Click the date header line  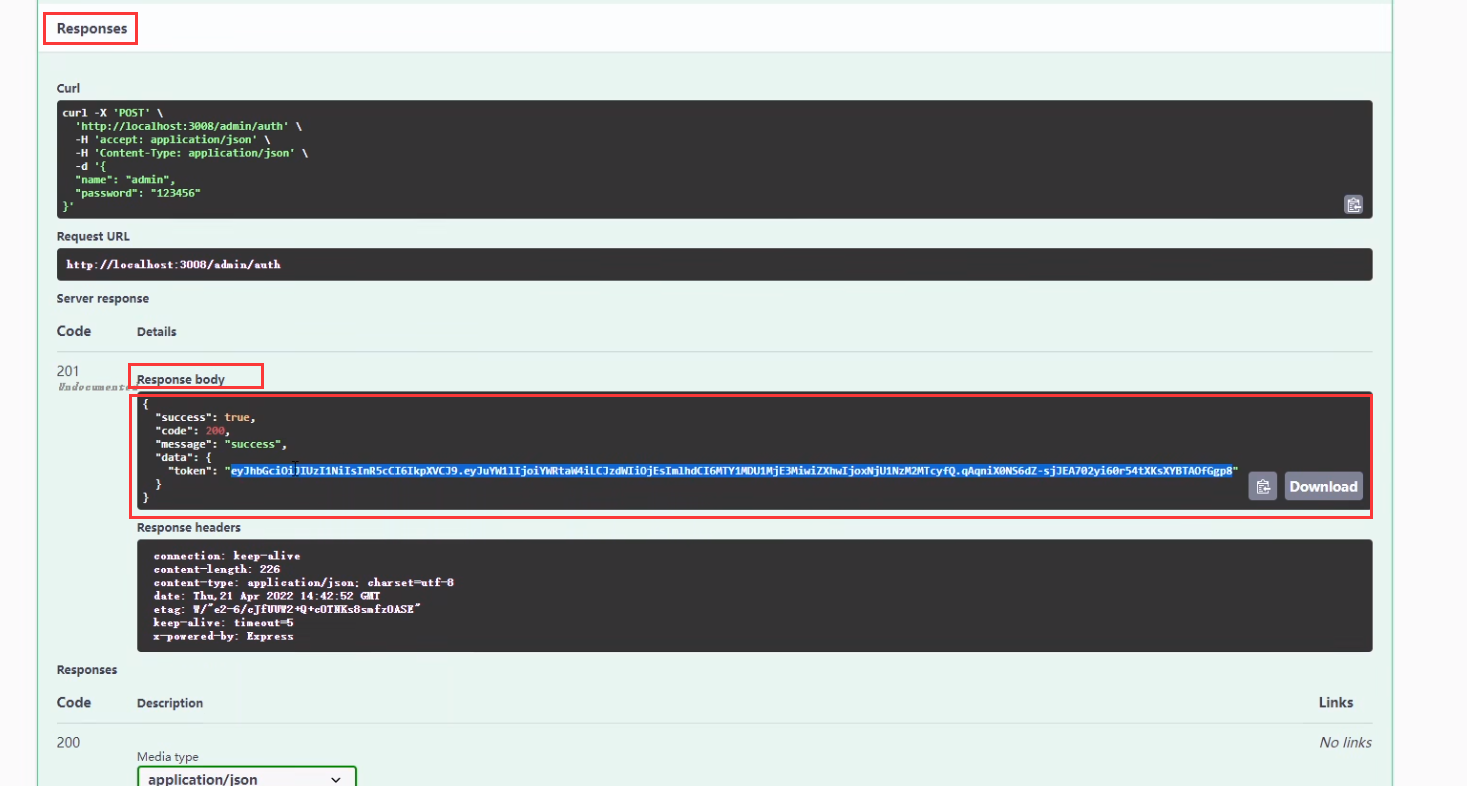(267, 596)
